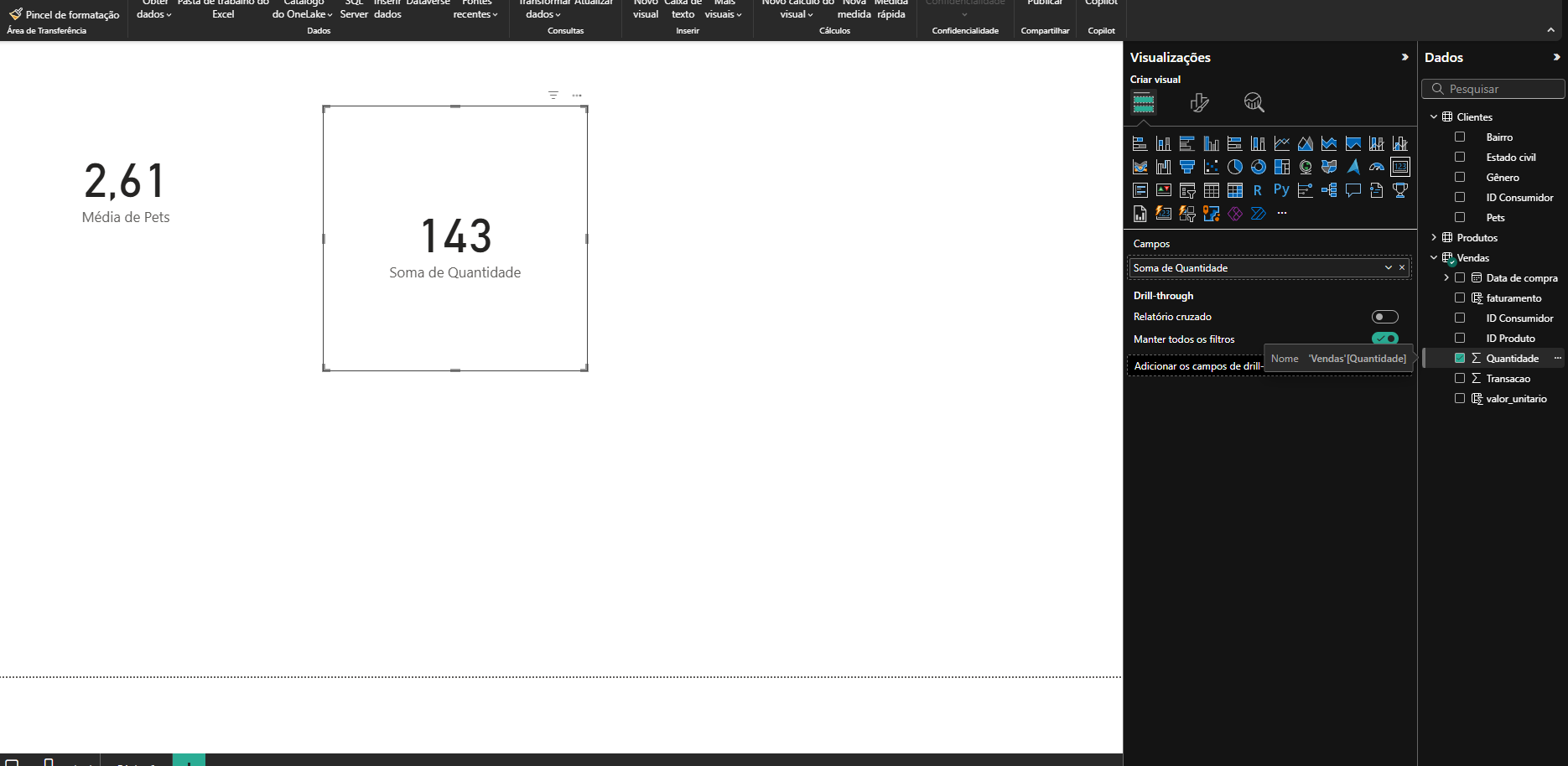
Task: Expand the Data de compra hierarchy
Action: point(1446,277)
